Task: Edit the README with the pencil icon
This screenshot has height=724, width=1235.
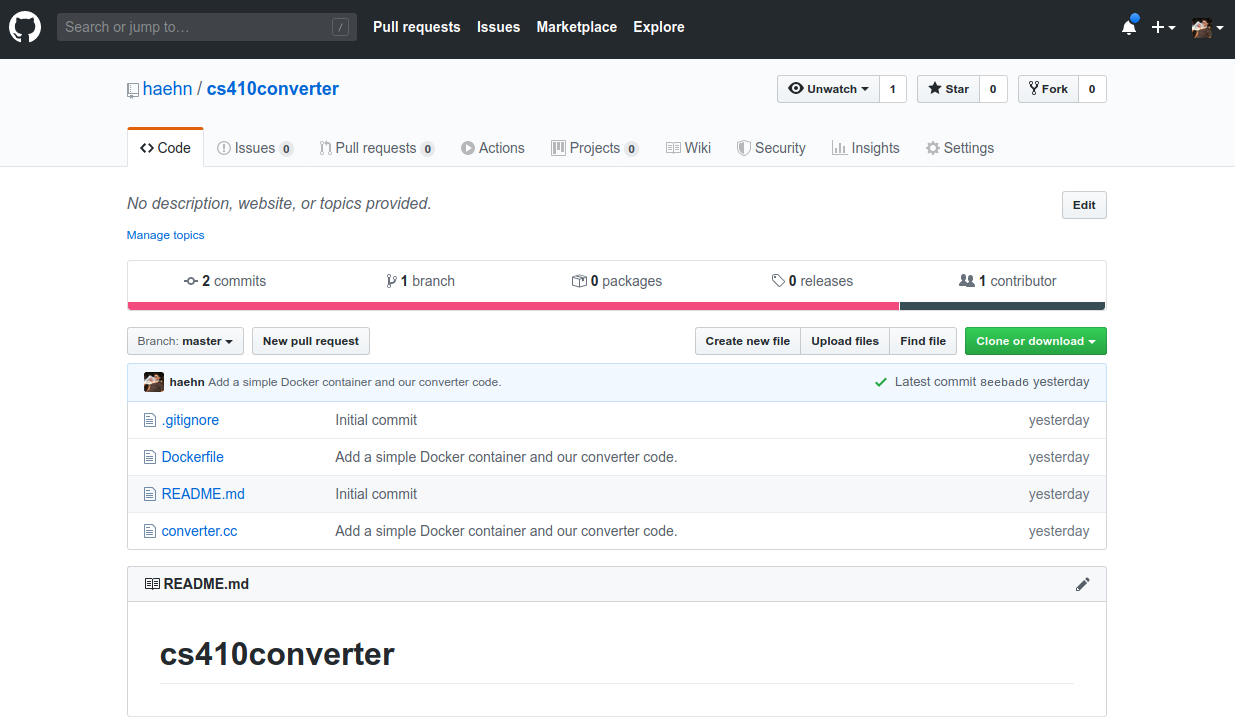Action: (1082, 584)
